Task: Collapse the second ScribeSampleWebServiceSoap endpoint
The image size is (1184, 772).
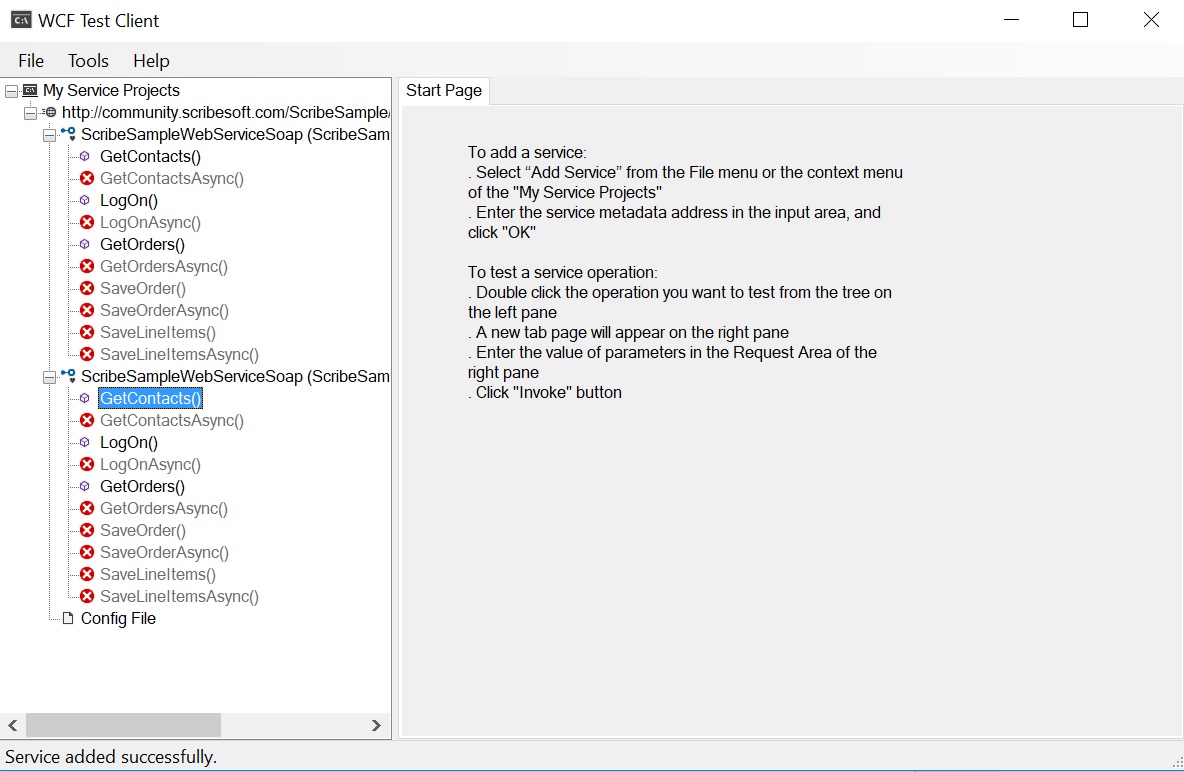Action: pos(48,376)
